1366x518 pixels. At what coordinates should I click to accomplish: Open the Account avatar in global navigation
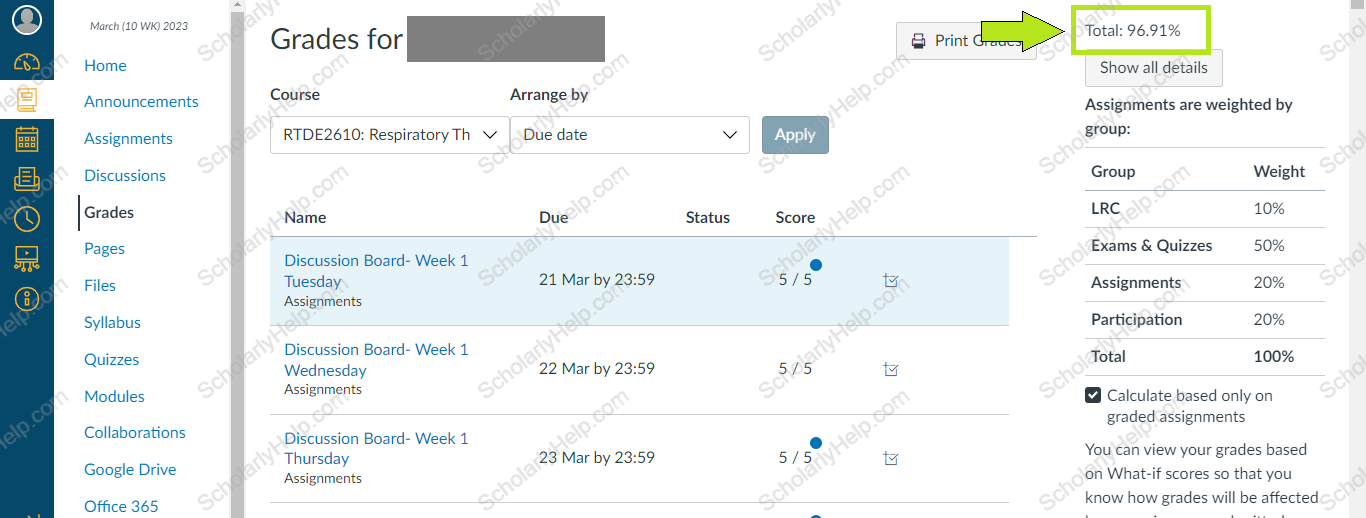tap(27, 18)
